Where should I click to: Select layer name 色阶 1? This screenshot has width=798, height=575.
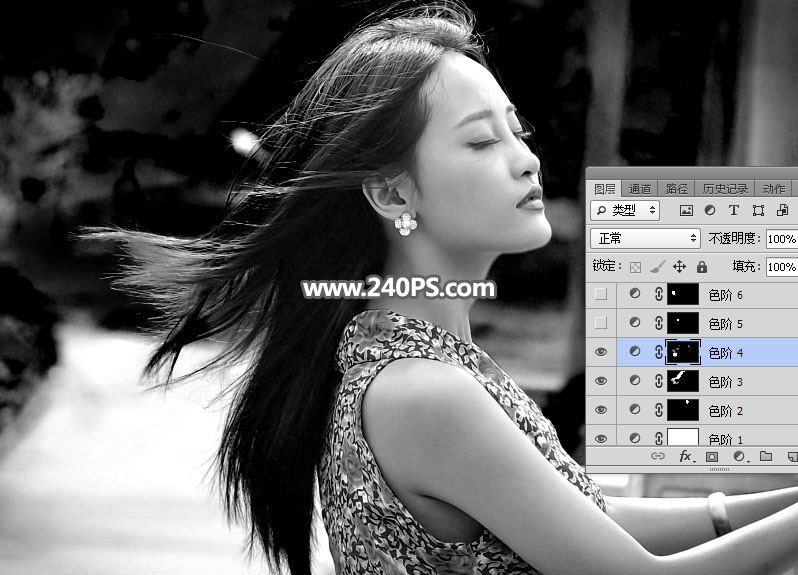point(726,440)
